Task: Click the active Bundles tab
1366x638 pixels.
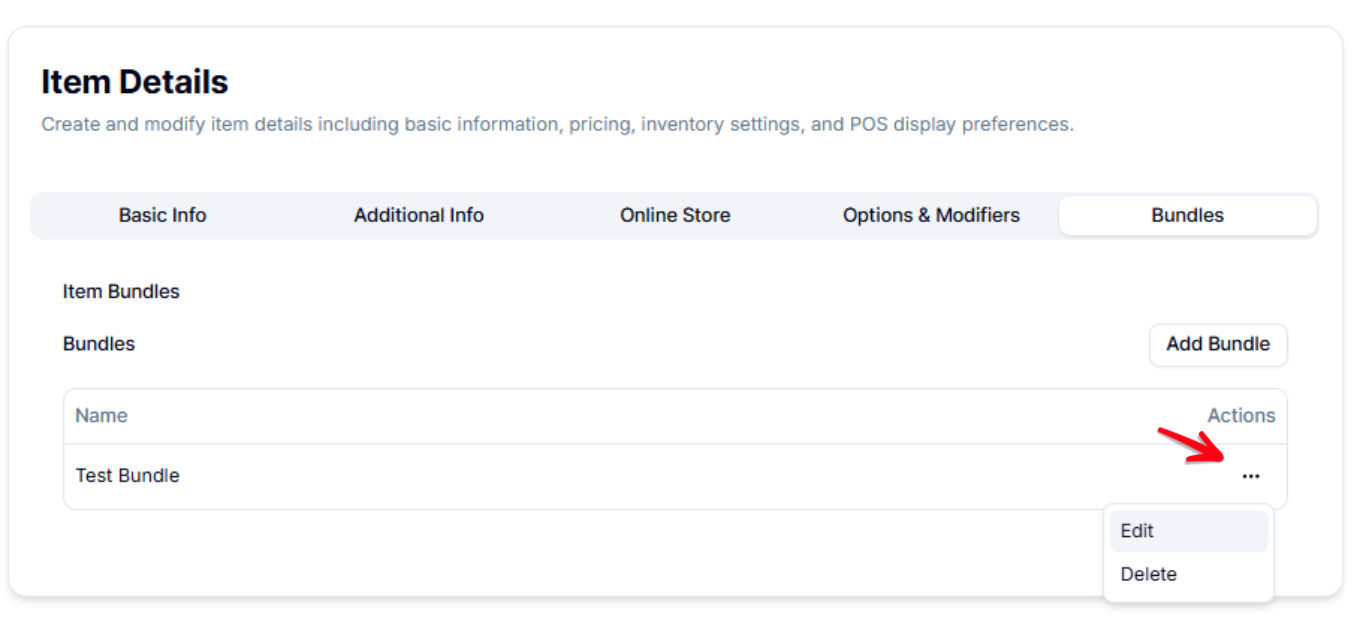Action: point(1187,215)
